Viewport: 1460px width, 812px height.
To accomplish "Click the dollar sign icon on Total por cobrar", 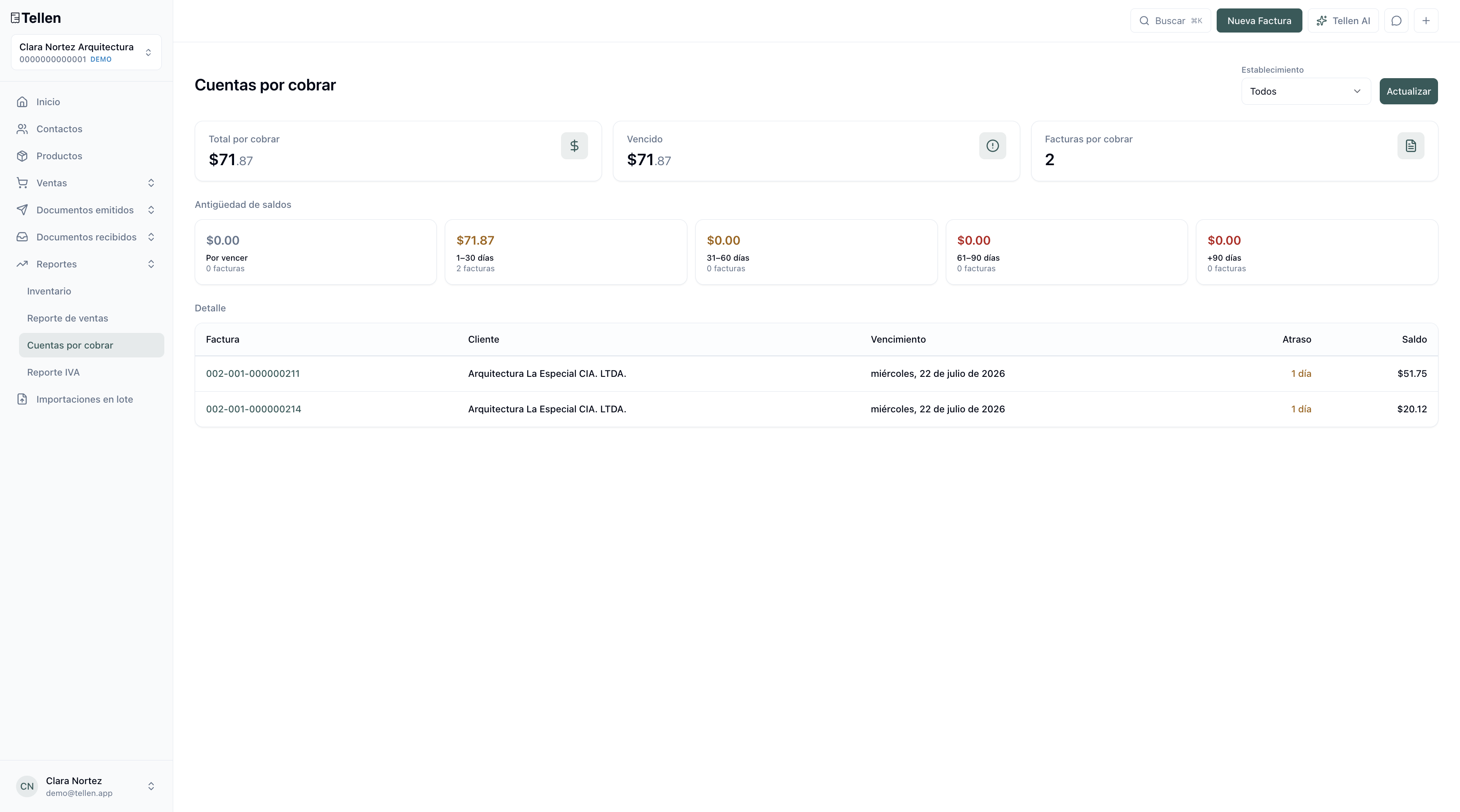I will pos(574,146).
